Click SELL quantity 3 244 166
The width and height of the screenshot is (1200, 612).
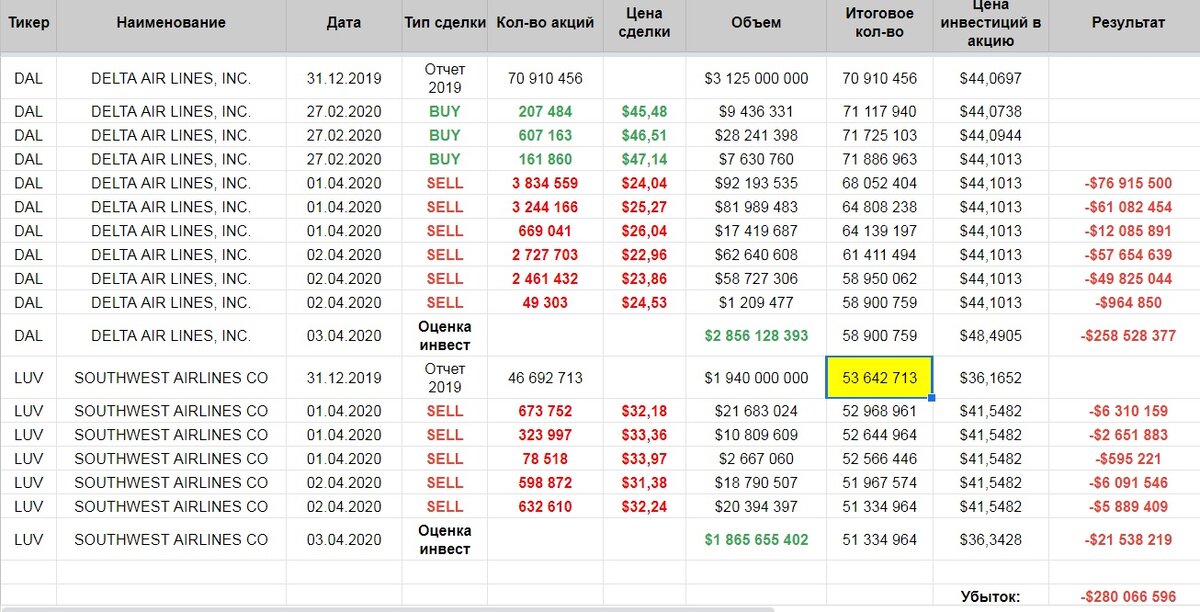point(545,207)
